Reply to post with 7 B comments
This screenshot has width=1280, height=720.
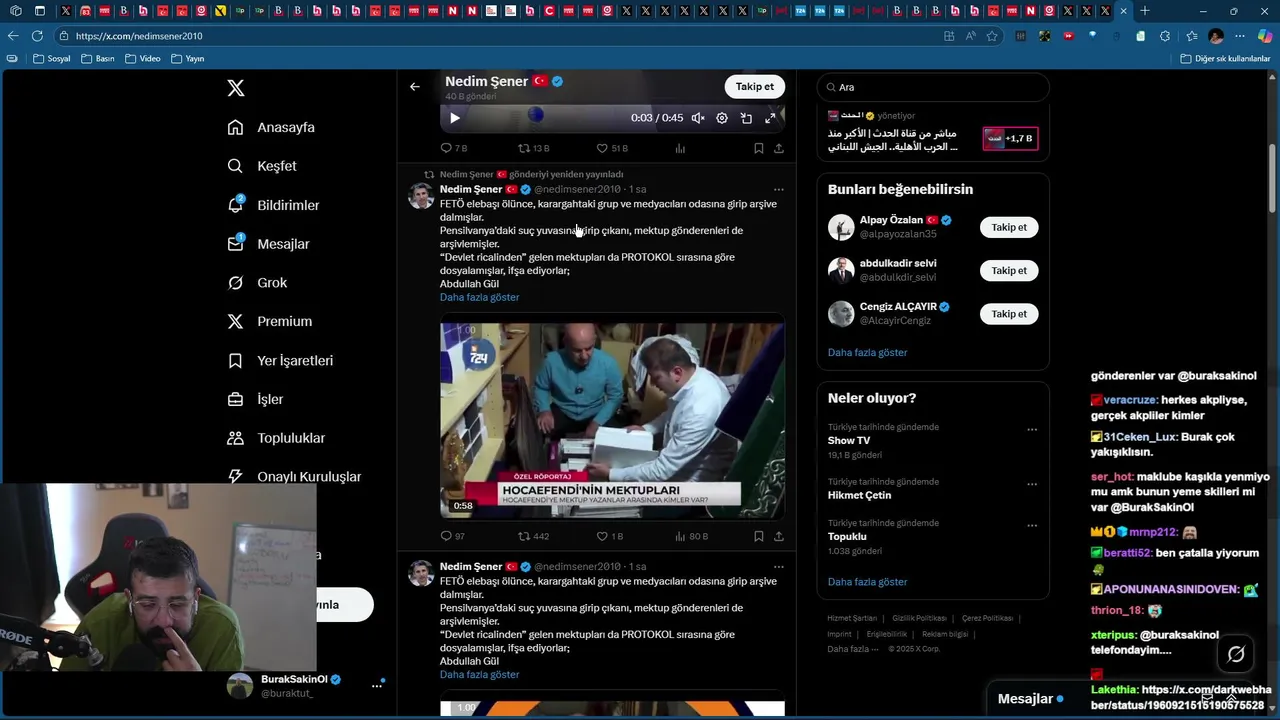(453, 148)
